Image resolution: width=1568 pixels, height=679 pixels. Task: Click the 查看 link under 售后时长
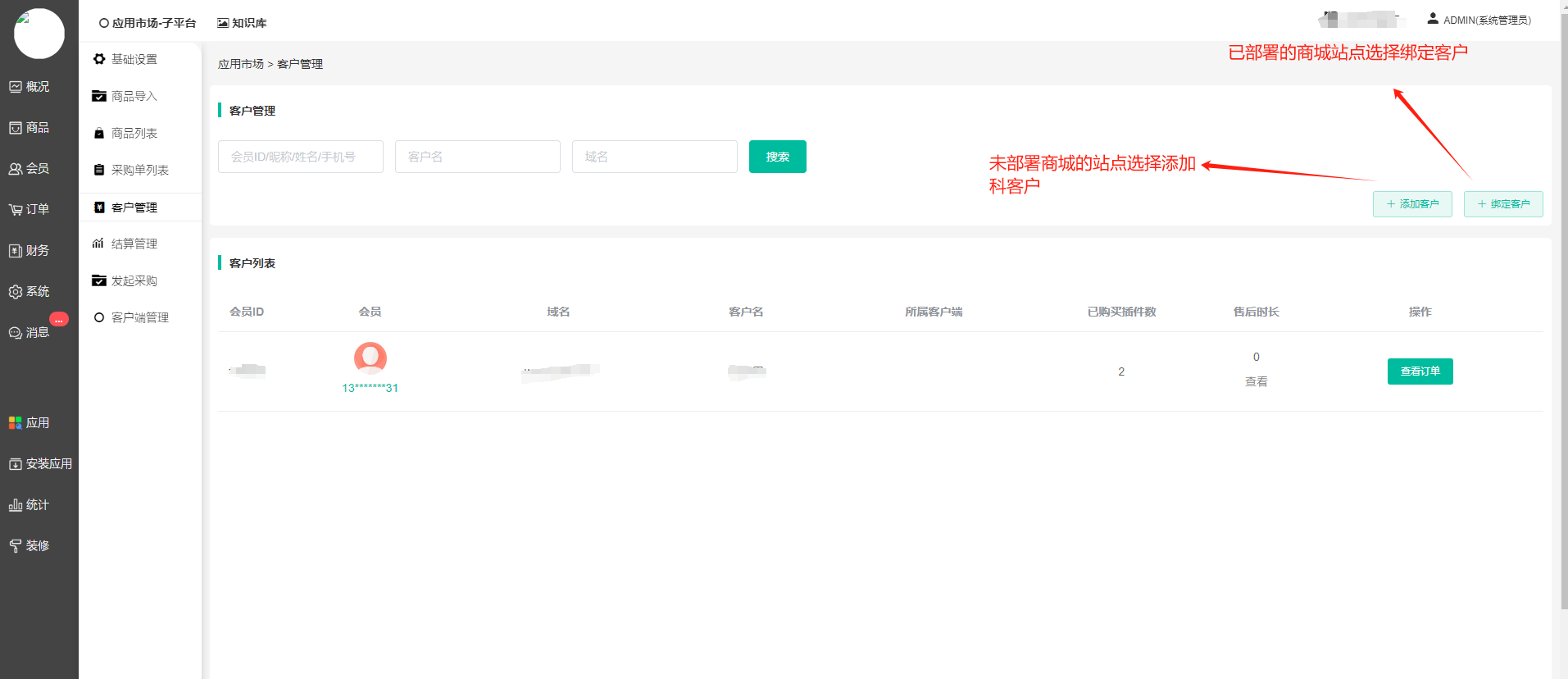[x=1256, y=381]
